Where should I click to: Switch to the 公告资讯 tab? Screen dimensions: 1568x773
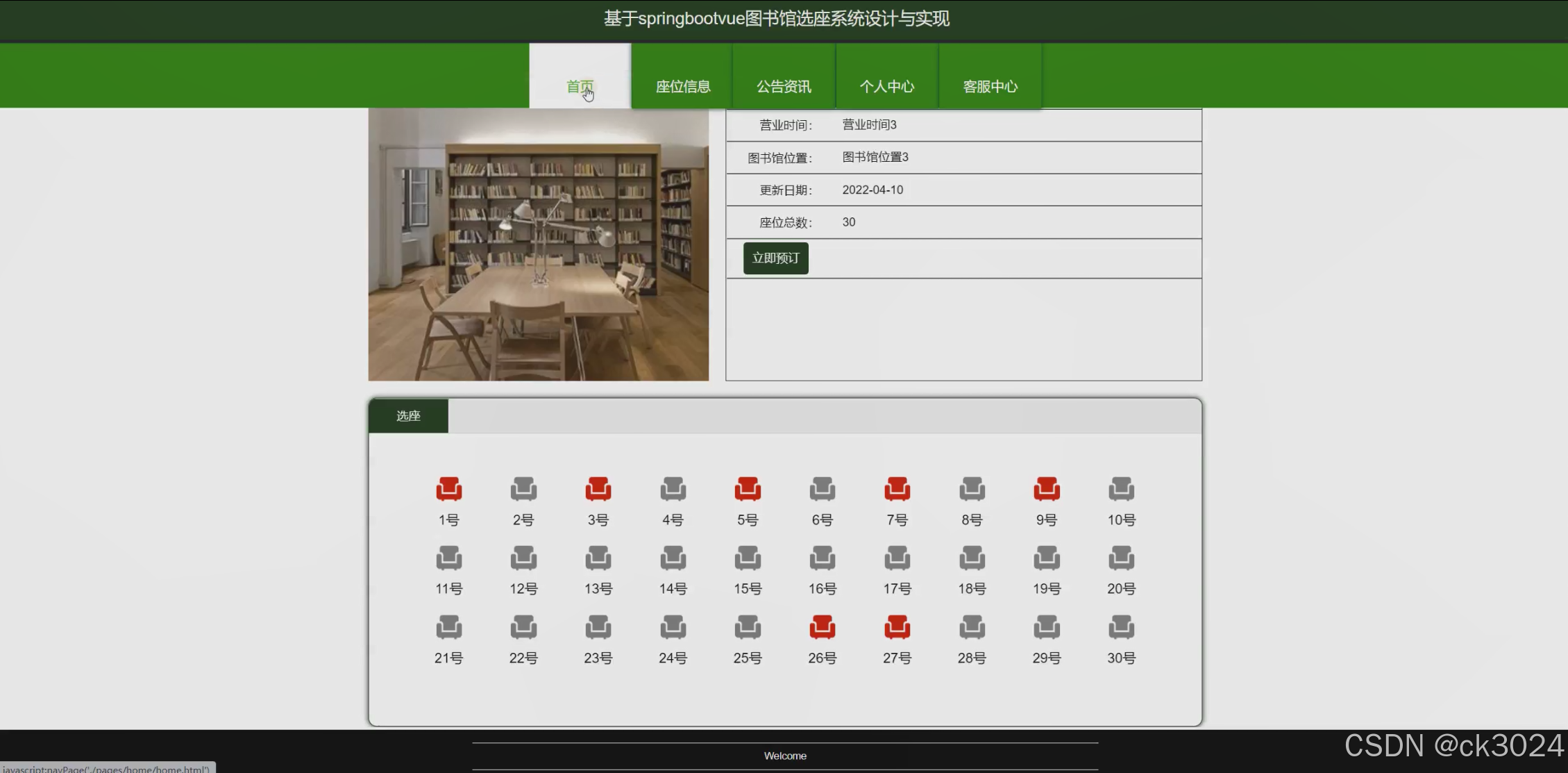point(784,85)
